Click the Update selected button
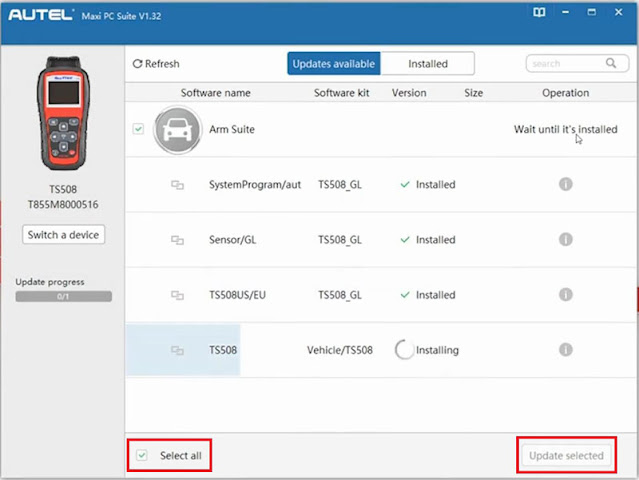Image resolution: width=639 pixels, height=480 pixels. (566, 455)
